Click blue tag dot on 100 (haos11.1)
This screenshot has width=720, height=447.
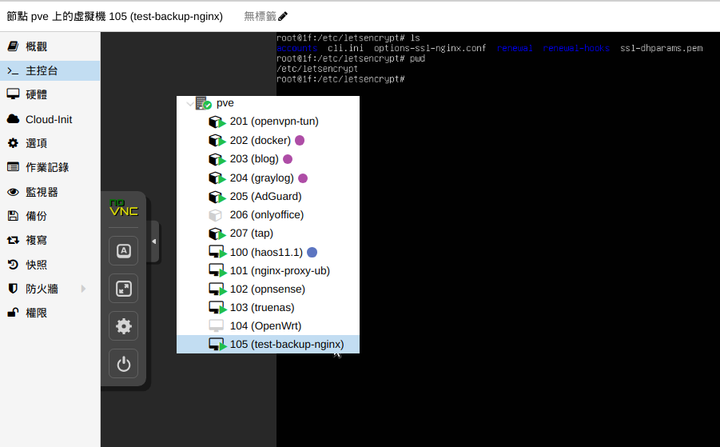point(312,252)
